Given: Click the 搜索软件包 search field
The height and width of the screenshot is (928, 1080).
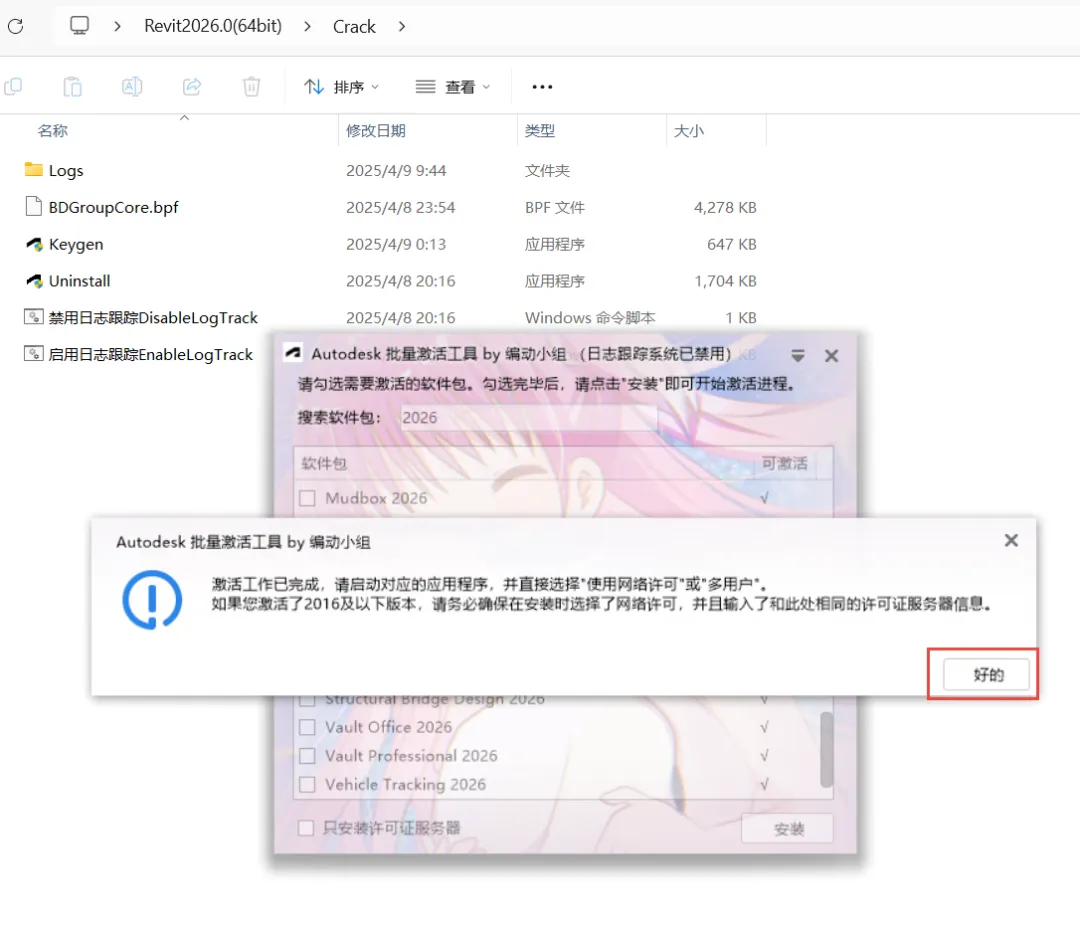Looking at the screenshot, I should [x=528, y=417].
